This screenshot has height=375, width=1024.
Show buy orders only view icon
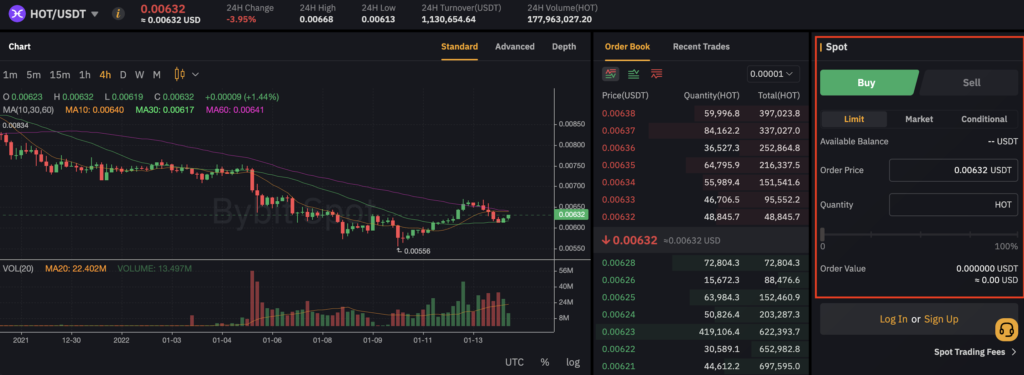[x=633, y=74]
